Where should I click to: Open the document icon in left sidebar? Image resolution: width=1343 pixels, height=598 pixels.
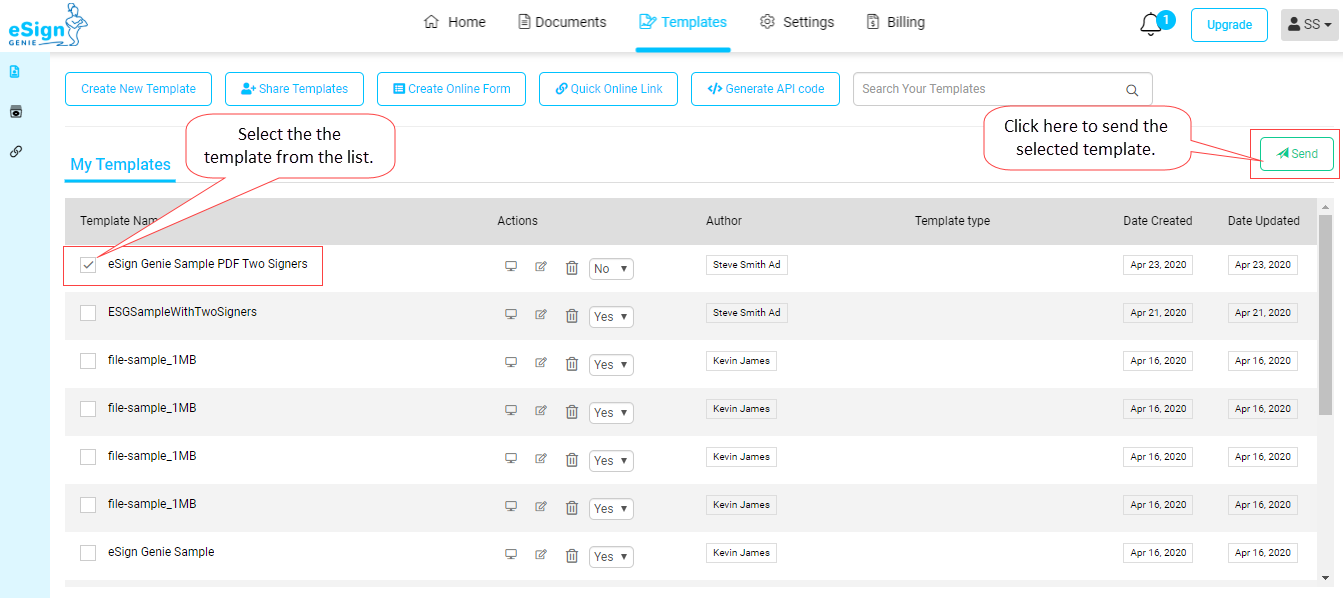coord(15,71)
